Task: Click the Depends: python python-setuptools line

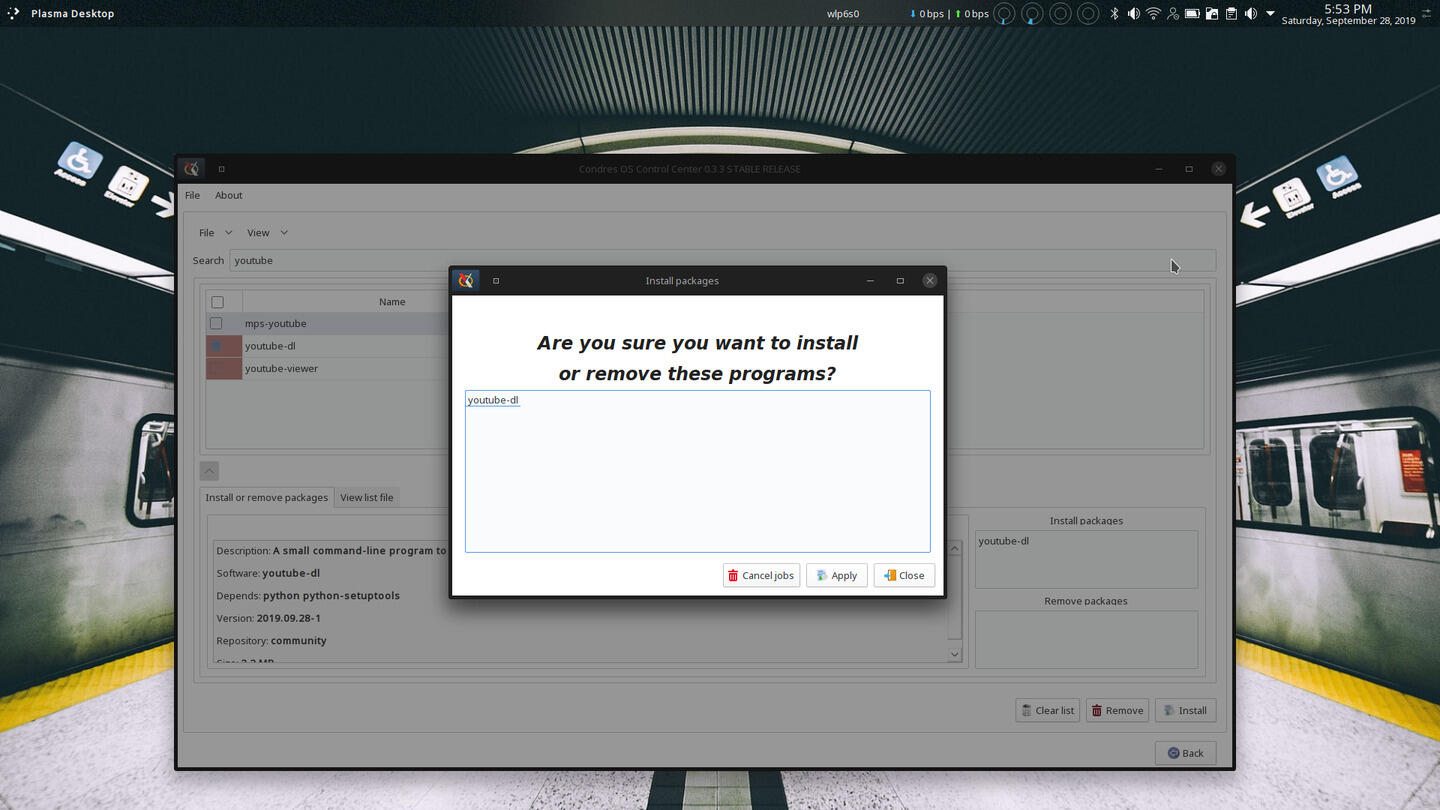Action: tap(308, 596)
